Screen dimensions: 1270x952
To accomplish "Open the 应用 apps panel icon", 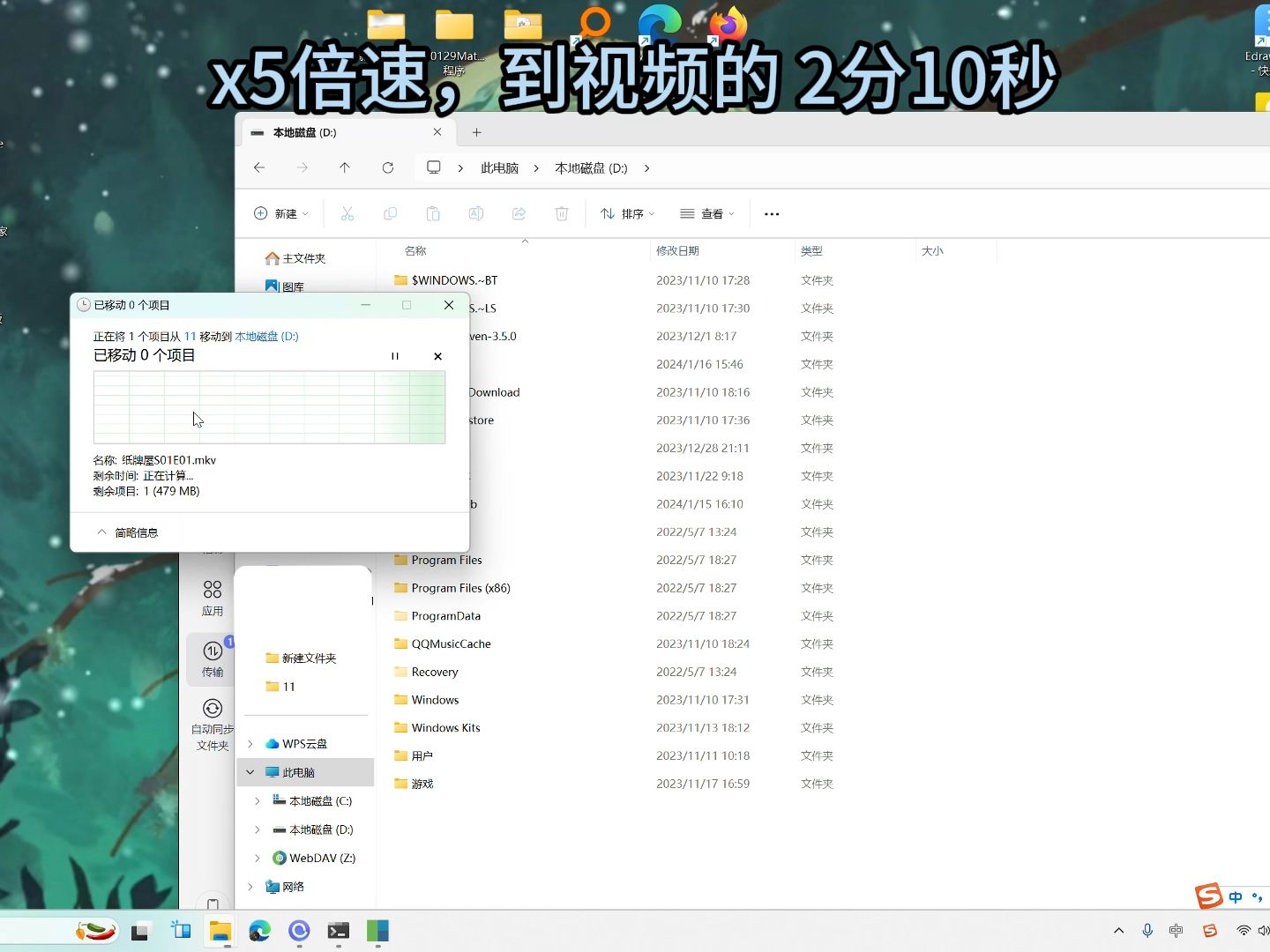I will 212,597.
